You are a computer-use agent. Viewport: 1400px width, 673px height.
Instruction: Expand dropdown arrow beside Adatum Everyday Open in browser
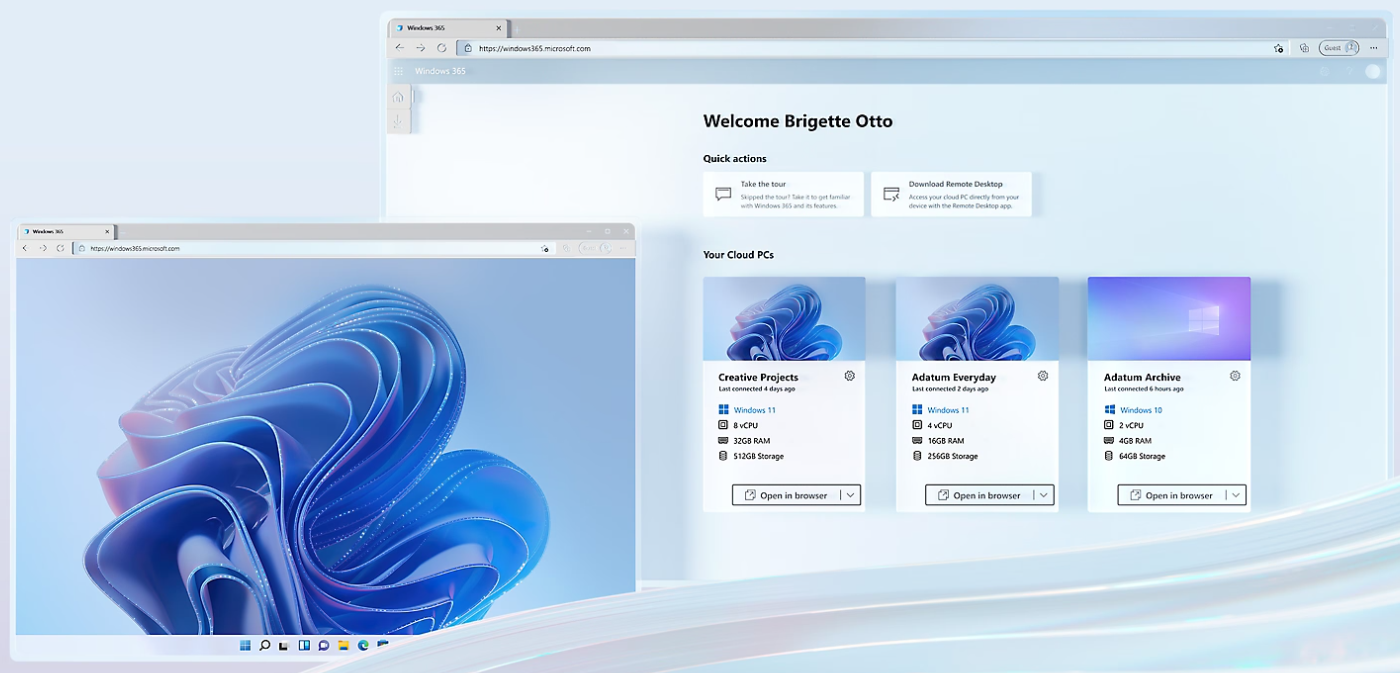pyautogui.click(x=1043, y=495)
